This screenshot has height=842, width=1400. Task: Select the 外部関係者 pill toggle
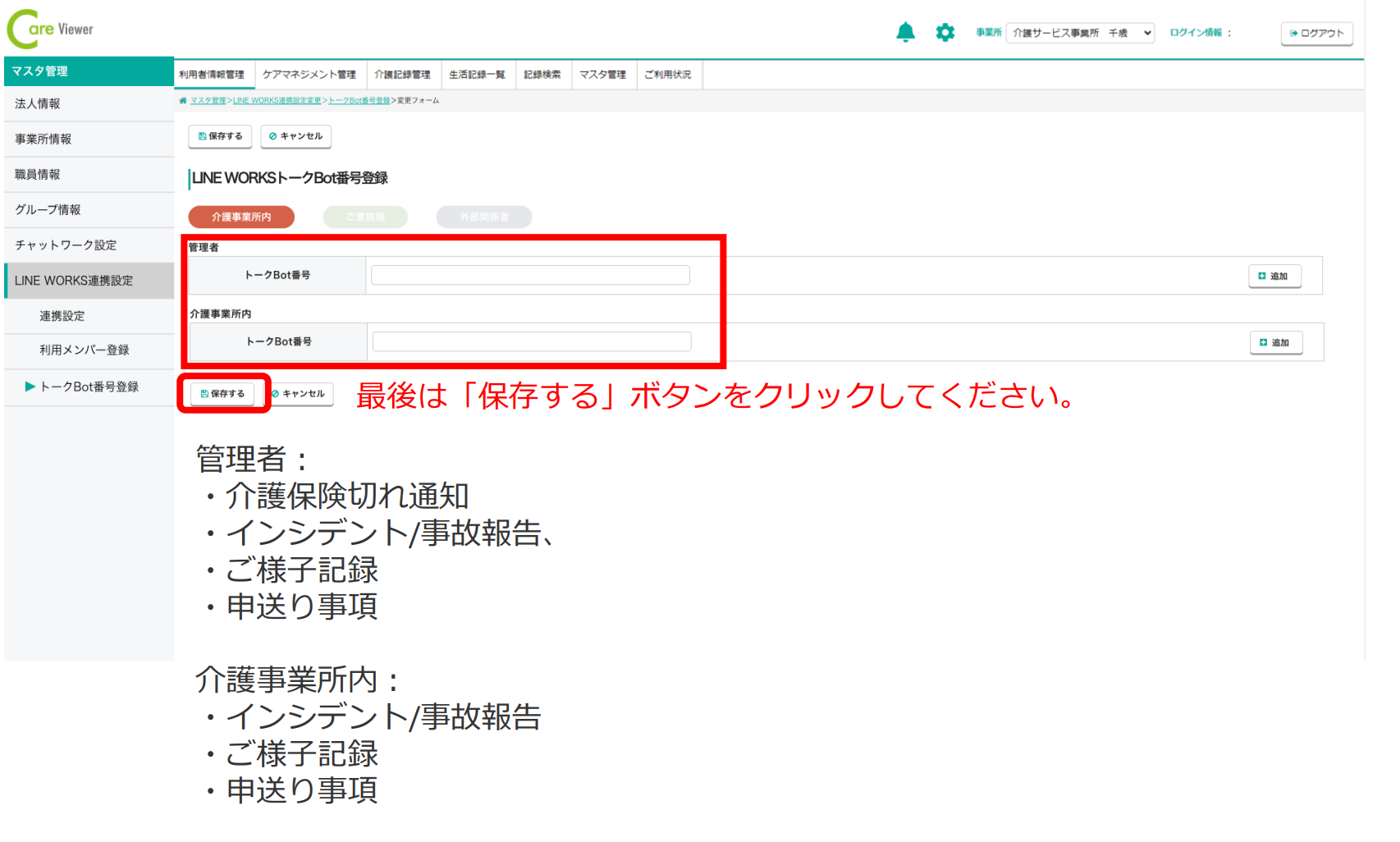click(x=484, y=217)
